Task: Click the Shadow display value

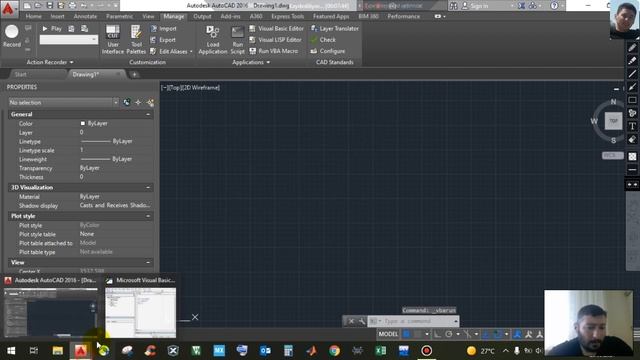Action: pos(115,205)
